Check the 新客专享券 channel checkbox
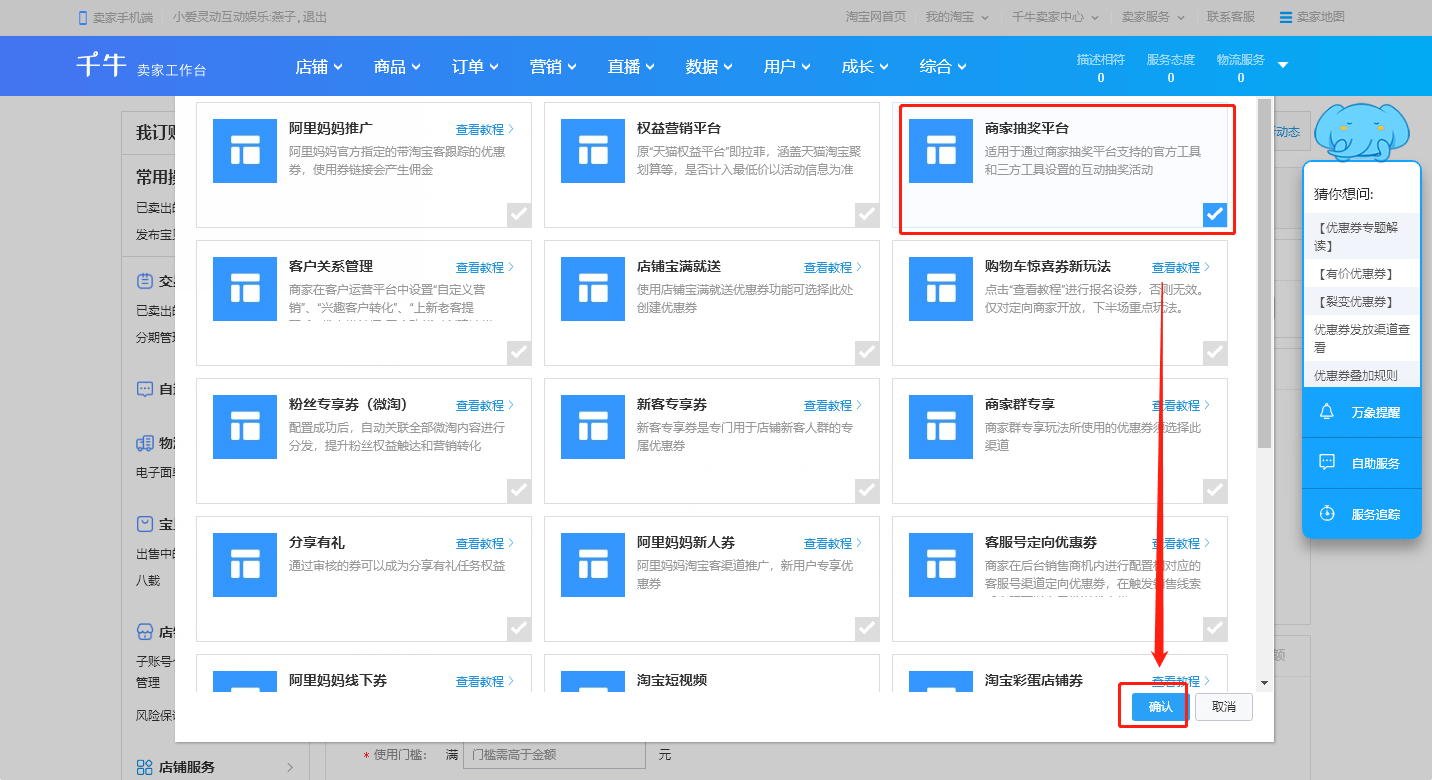This screenshot has width=1432, height=780. [866, 490]
